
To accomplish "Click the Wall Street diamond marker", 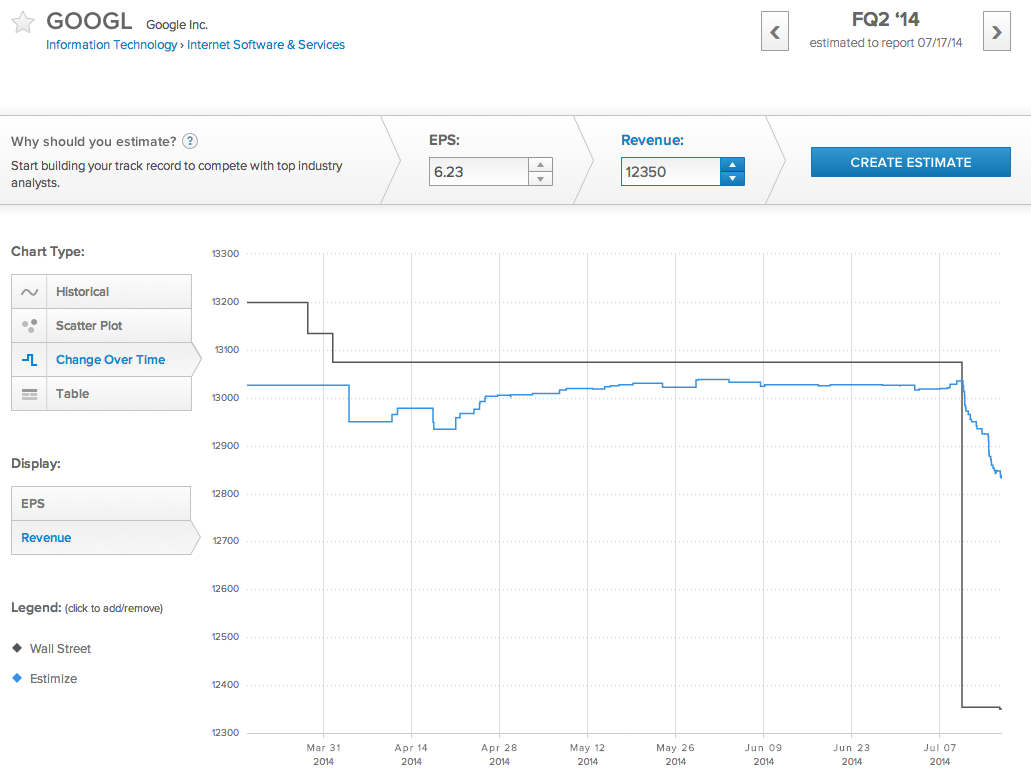I will click(x=17, y=648).
